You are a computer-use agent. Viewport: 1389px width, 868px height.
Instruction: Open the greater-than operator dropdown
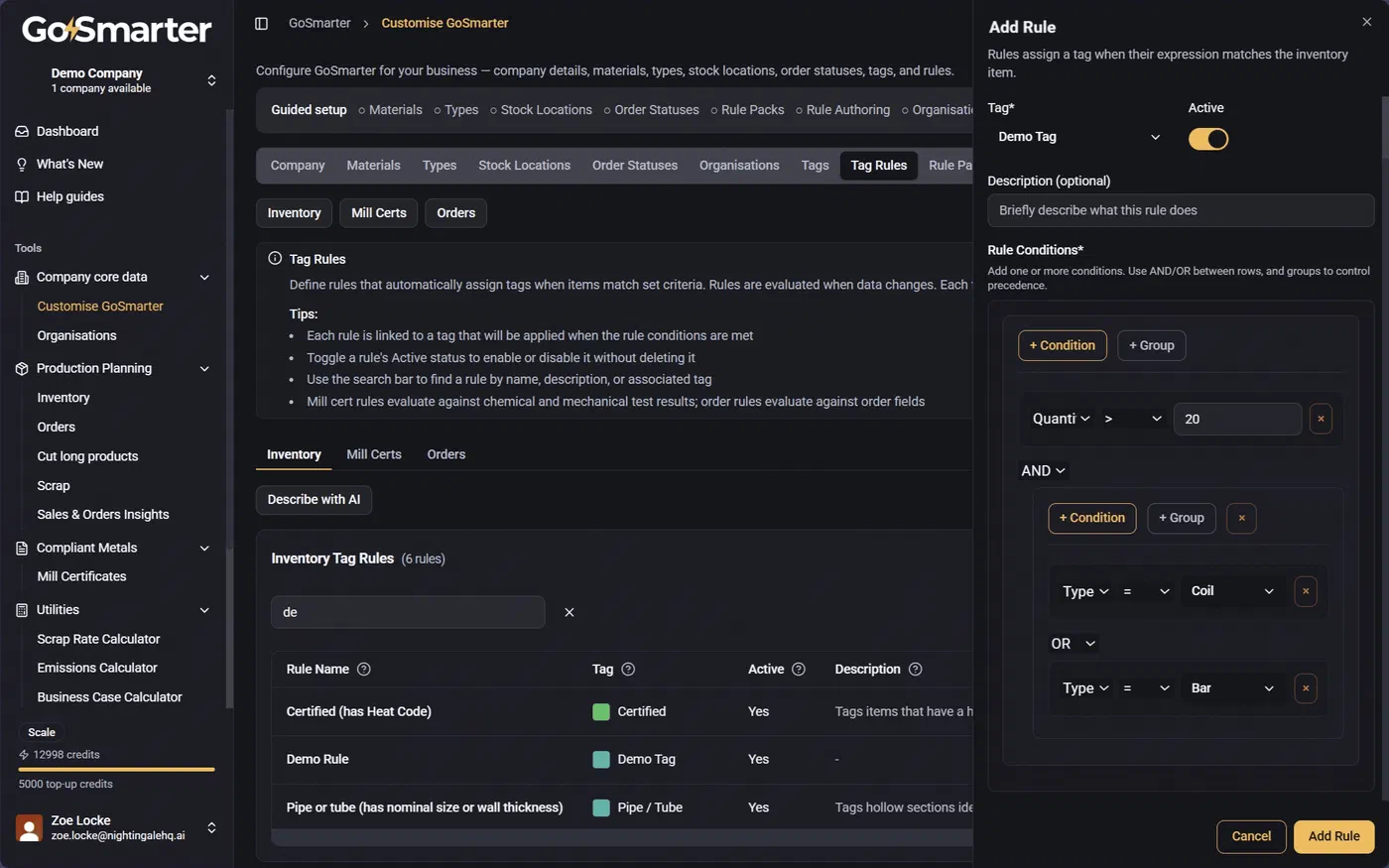click(1132, 419)
